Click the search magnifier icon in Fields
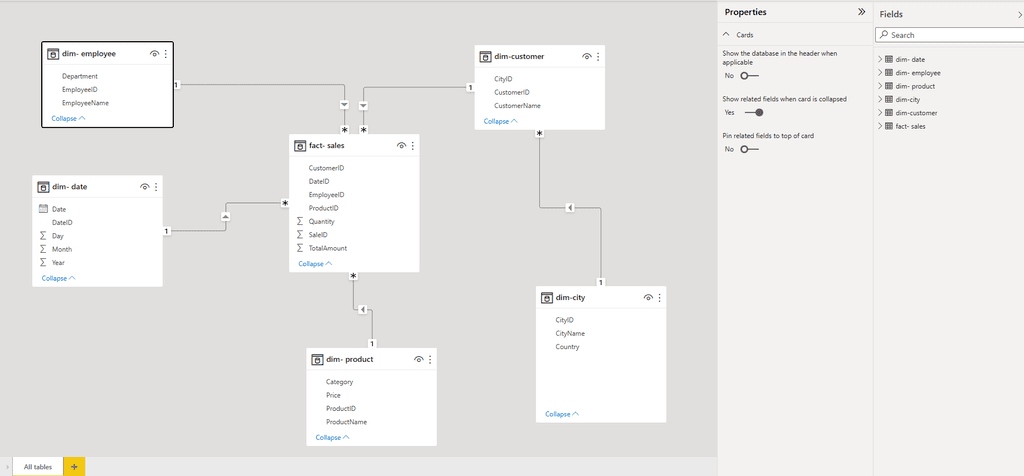The width and height of the screenshot is (1024, 476). pos(884,35)
